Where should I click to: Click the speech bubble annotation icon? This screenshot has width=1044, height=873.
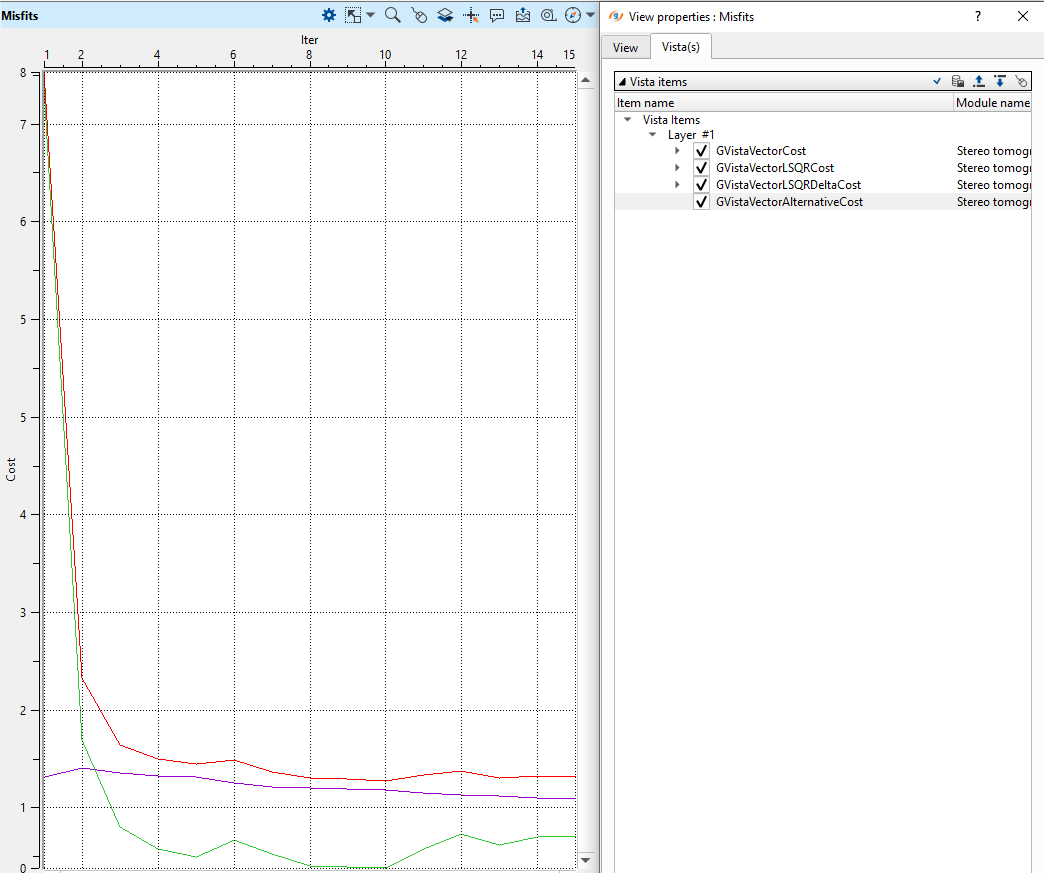click(497, 15)
